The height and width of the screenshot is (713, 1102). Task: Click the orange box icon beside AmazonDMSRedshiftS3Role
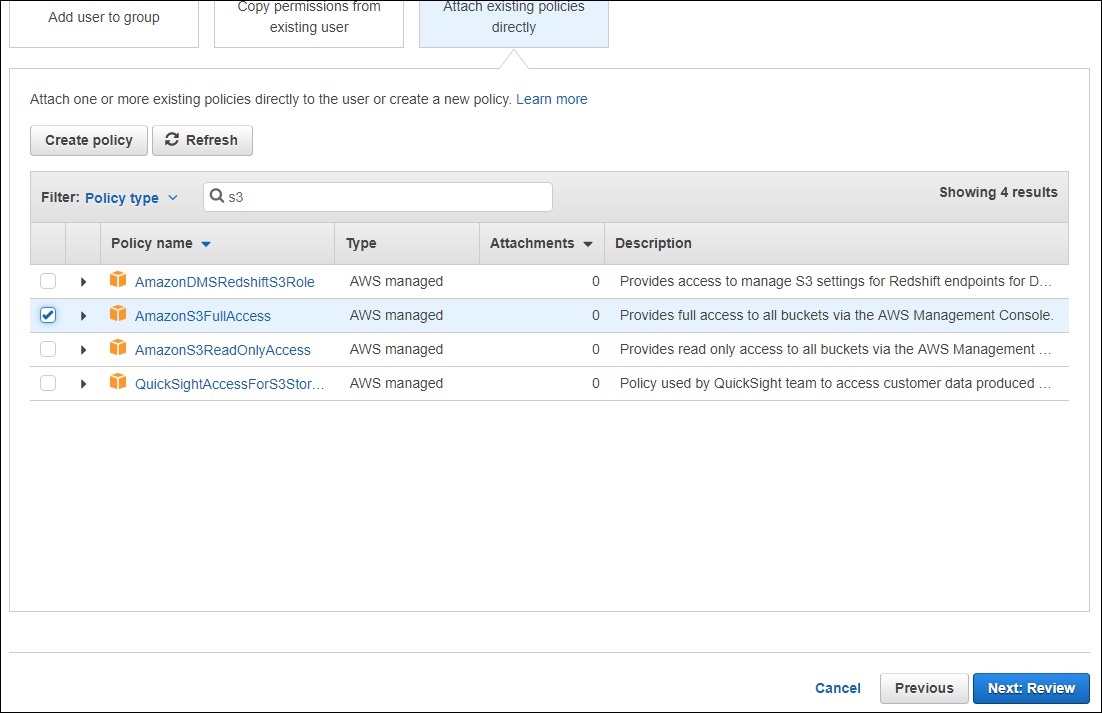(118, 281)
